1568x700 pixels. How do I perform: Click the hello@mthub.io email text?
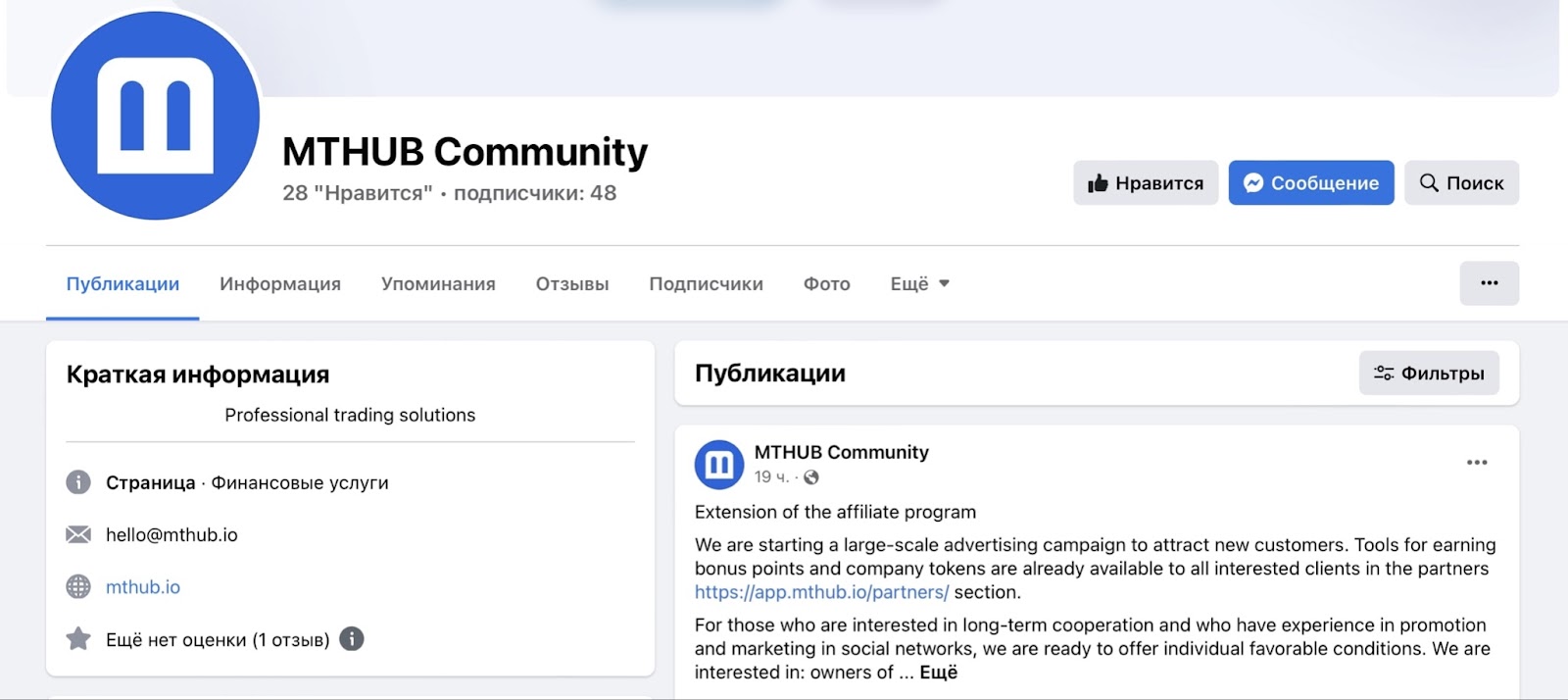171,535
